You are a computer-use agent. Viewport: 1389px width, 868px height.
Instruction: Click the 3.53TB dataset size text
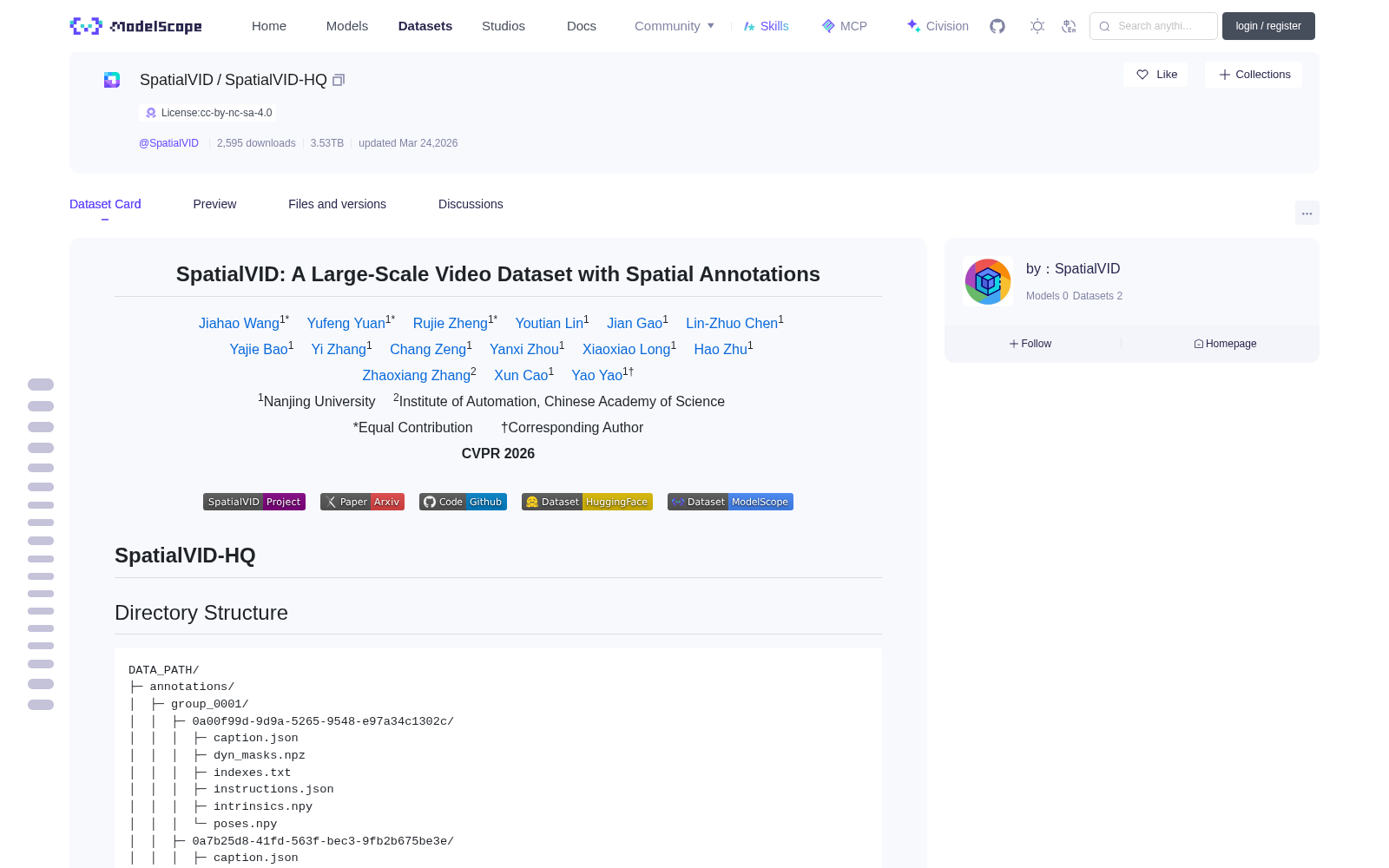[327, 143]
